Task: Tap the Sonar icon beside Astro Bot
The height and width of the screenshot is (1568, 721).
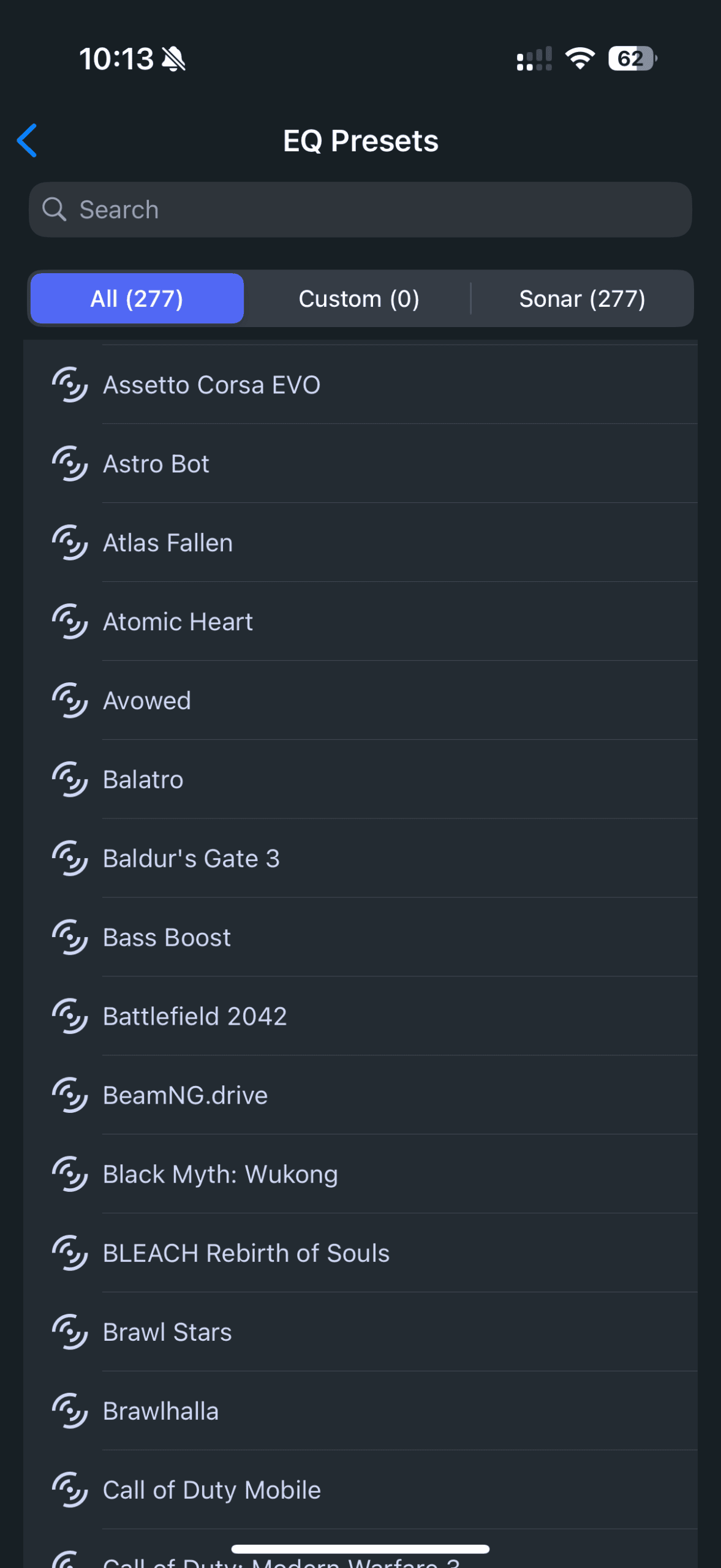Action: tap(70, 464)
